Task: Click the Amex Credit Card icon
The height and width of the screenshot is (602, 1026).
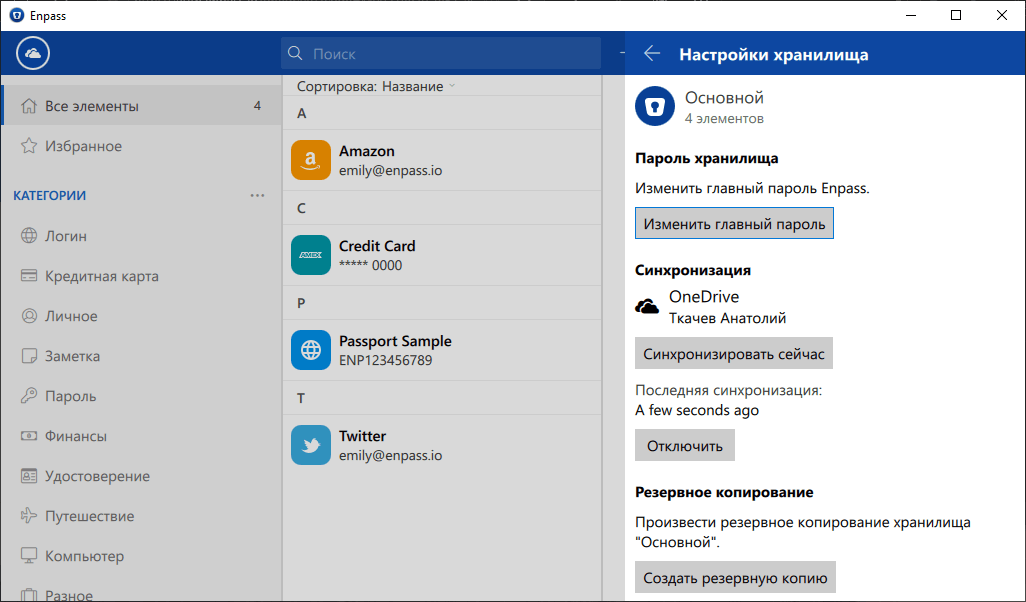Action: [x=311, y=255]
